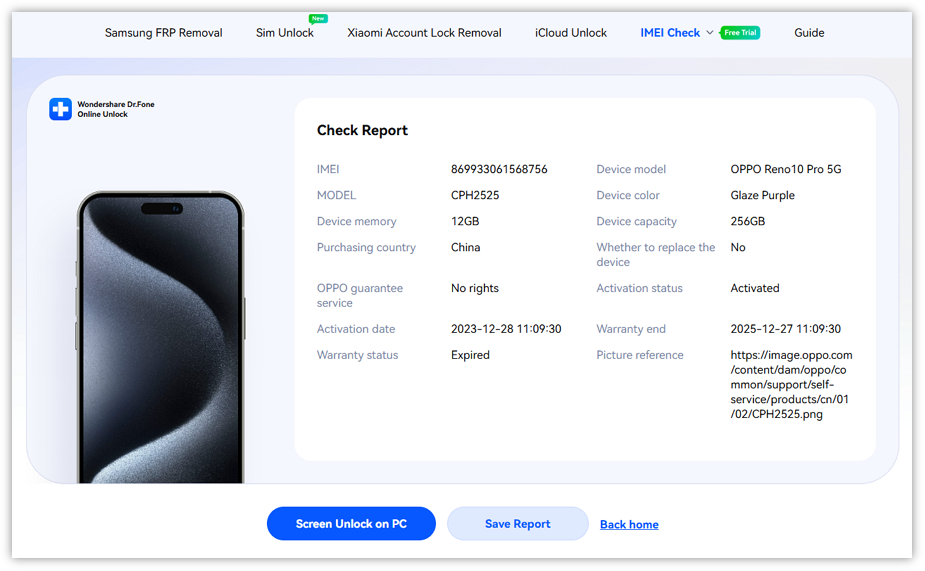925x571 pixels.
Task: Select the IMEI number 869933061568756
Action: [499, 169]
